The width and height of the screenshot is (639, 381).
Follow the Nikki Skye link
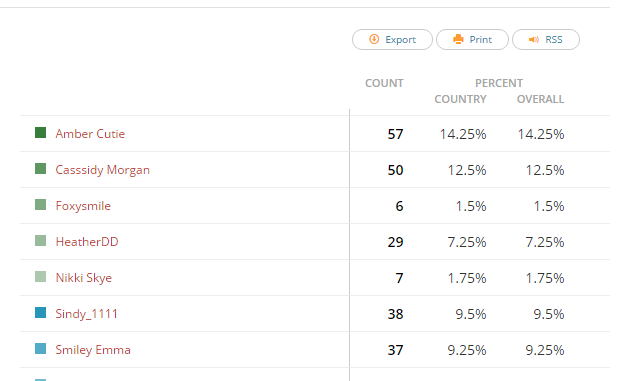click(x=84, y=278)
